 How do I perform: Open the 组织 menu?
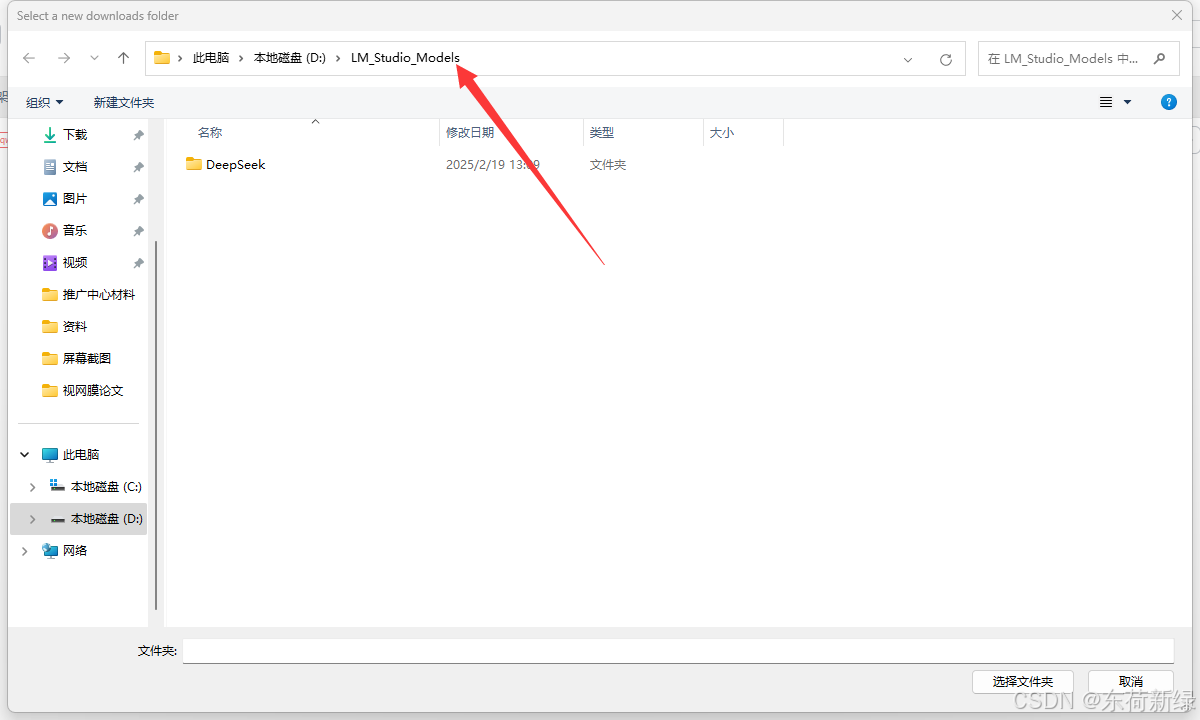click(45, 102)
